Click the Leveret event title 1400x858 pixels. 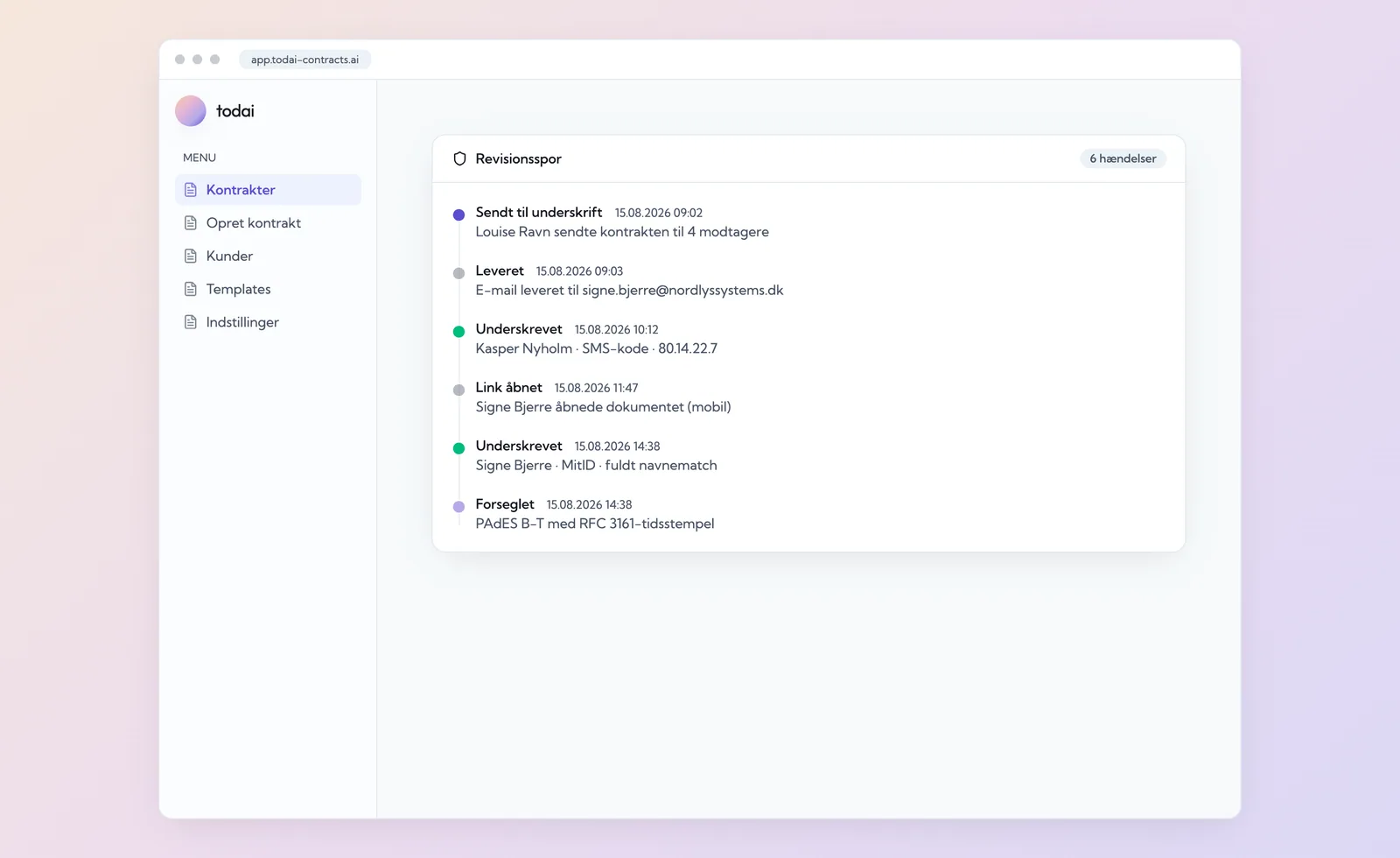pyautogui.click(x=500, y=271)
